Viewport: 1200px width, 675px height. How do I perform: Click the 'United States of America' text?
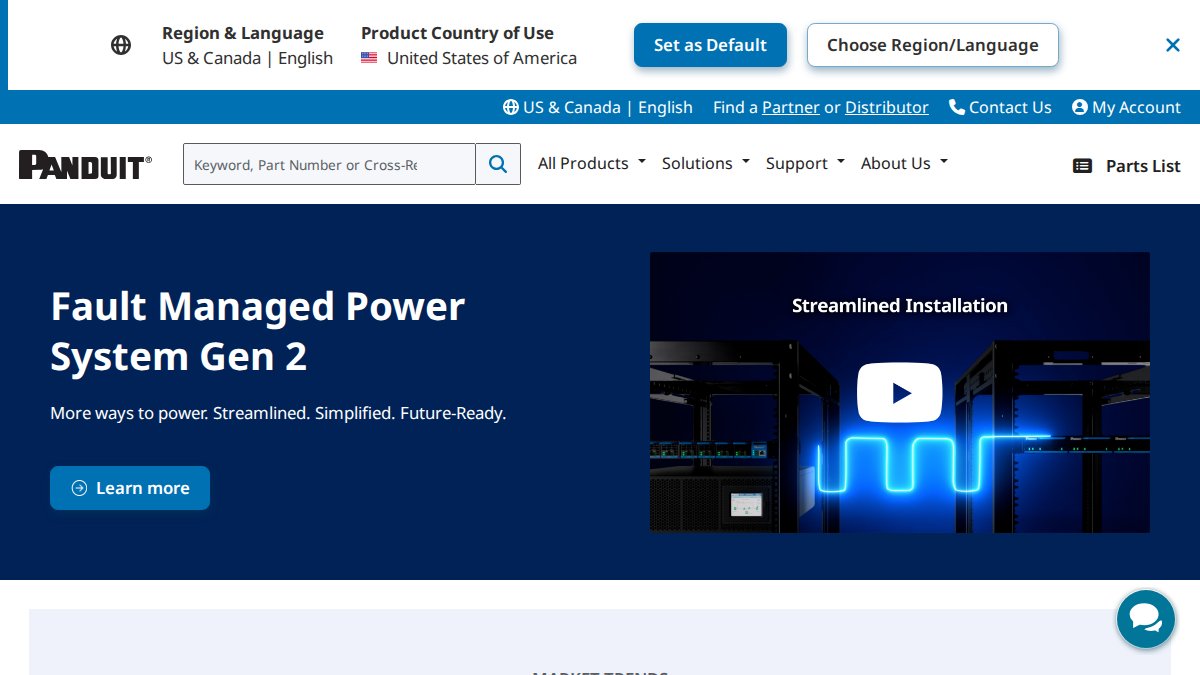(482, 58)
